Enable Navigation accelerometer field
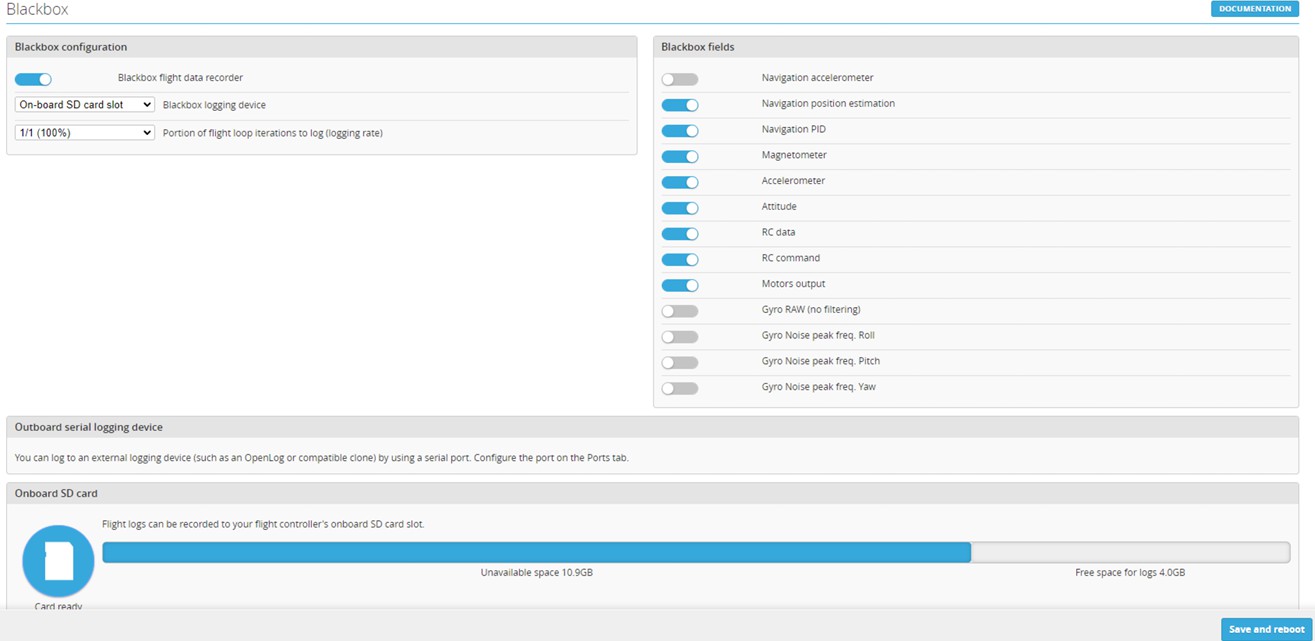The width and height of the screenshot is (1315, 641). click(x=680, y=79)
